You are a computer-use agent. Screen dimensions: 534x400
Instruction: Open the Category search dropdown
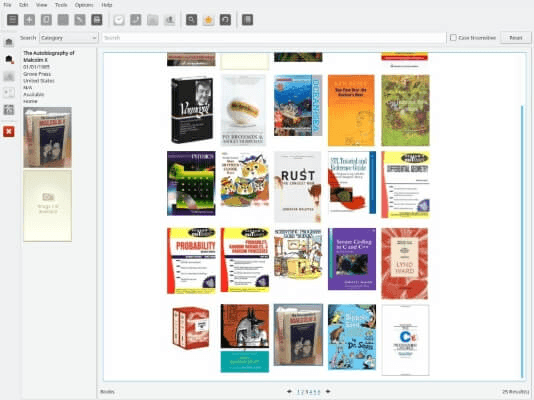(x=69, y=38)
